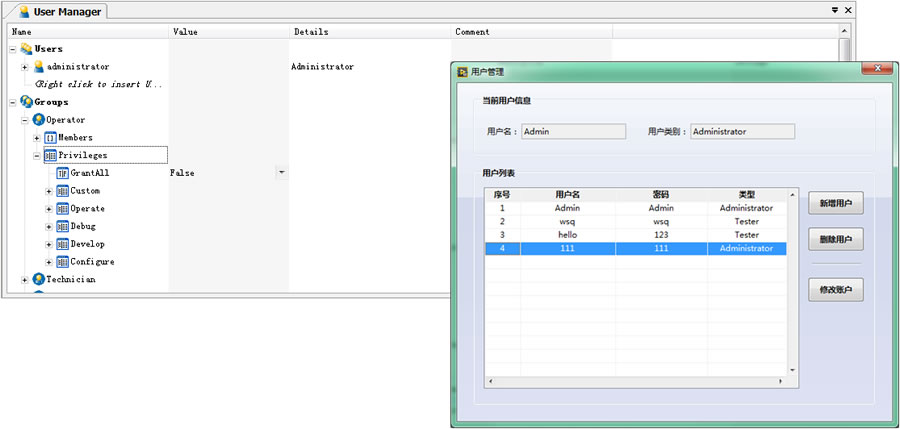Screen dimensions: 900x429
Task: Click the 用户名 field showing Admin
Action: (573, 131)
